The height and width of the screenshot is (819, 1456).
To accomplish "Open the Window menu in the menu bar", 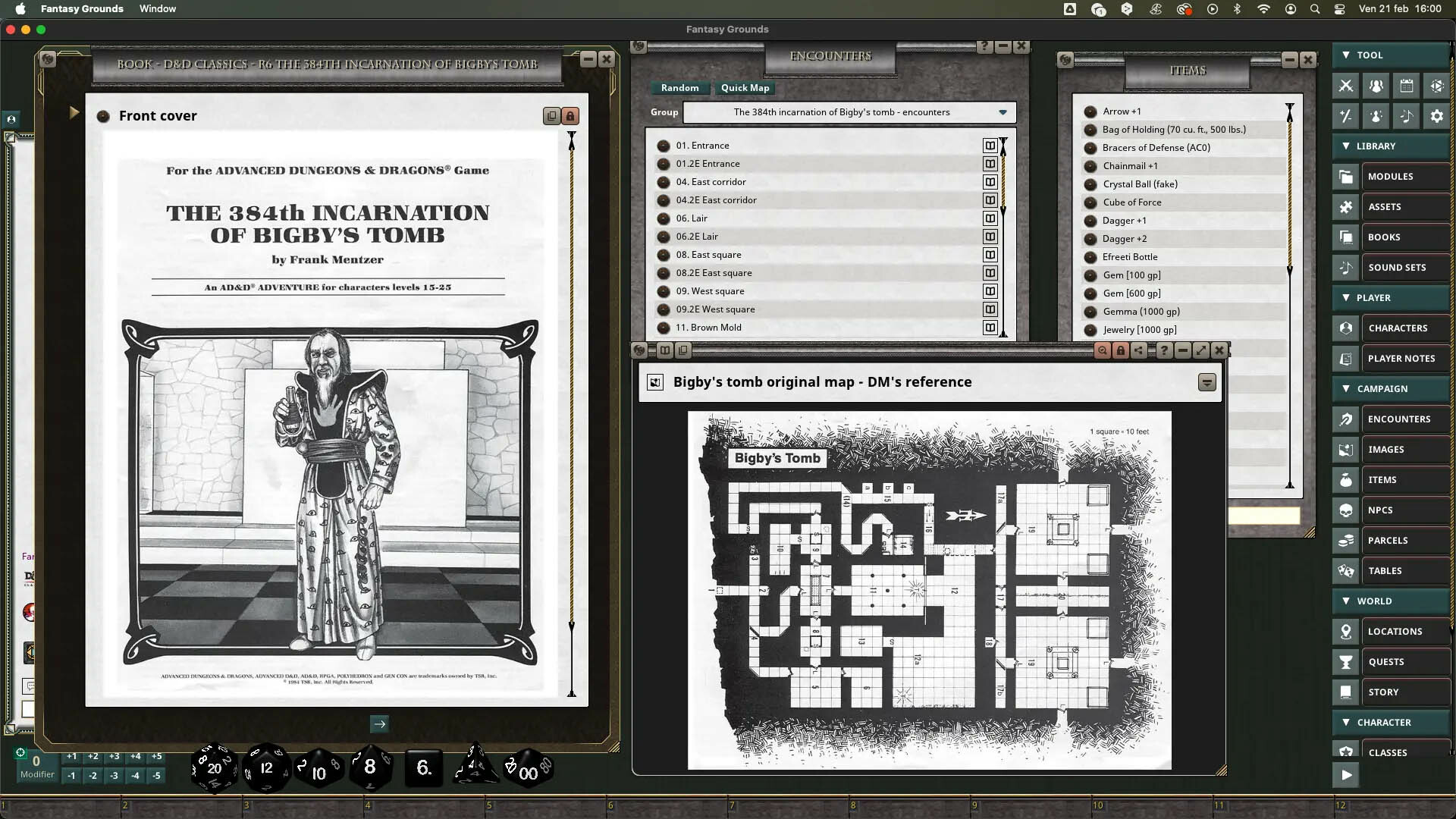I will click(x=157, y=8).
